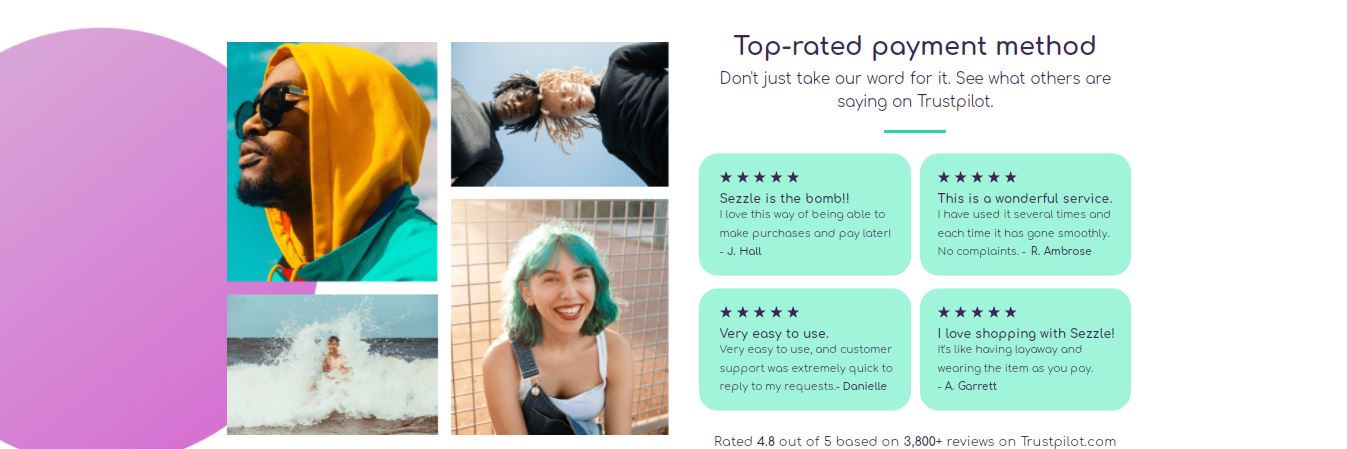Click the stars on the J. Hall review
Screen dimensions: 1347x449
pyautogui.click(x=759, y=177)
